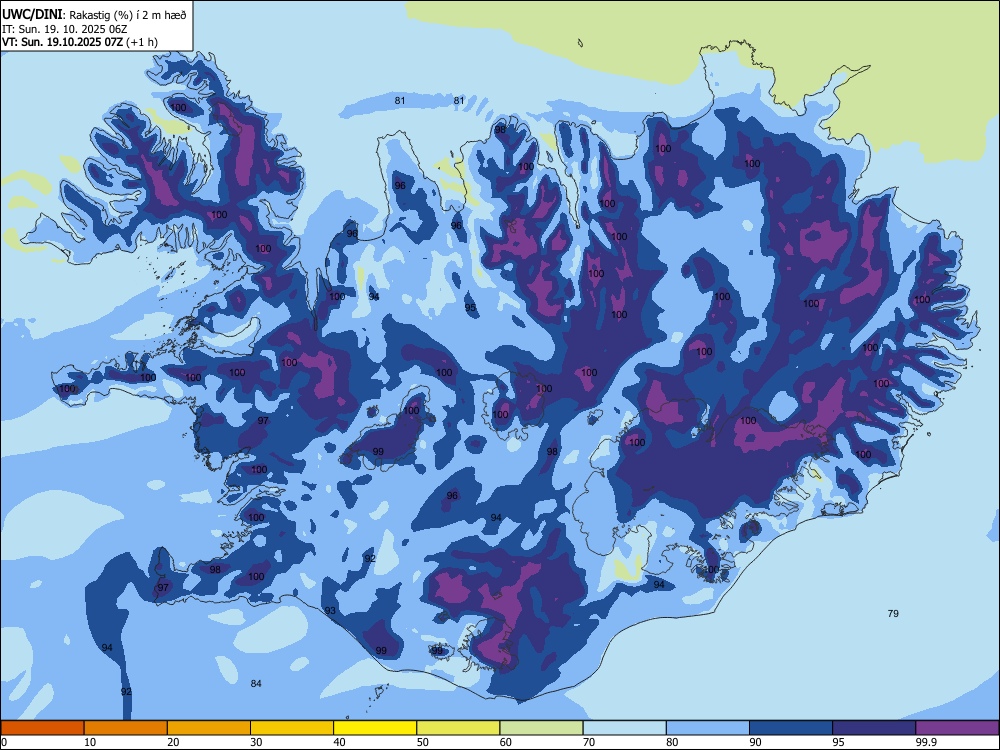The image size is (1000, 750).
Task: Click the pale blue 70–80 legend swatch
Action: point(624,728)
